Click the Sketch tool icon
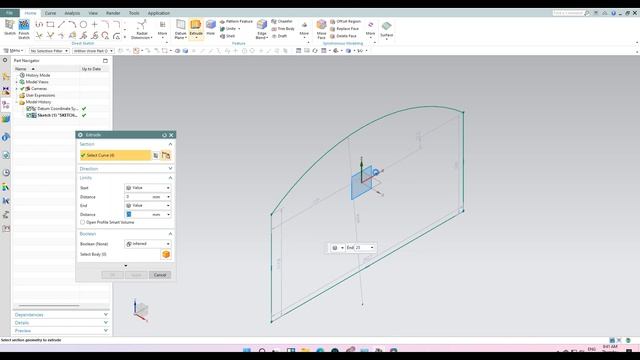 [10, 27]
